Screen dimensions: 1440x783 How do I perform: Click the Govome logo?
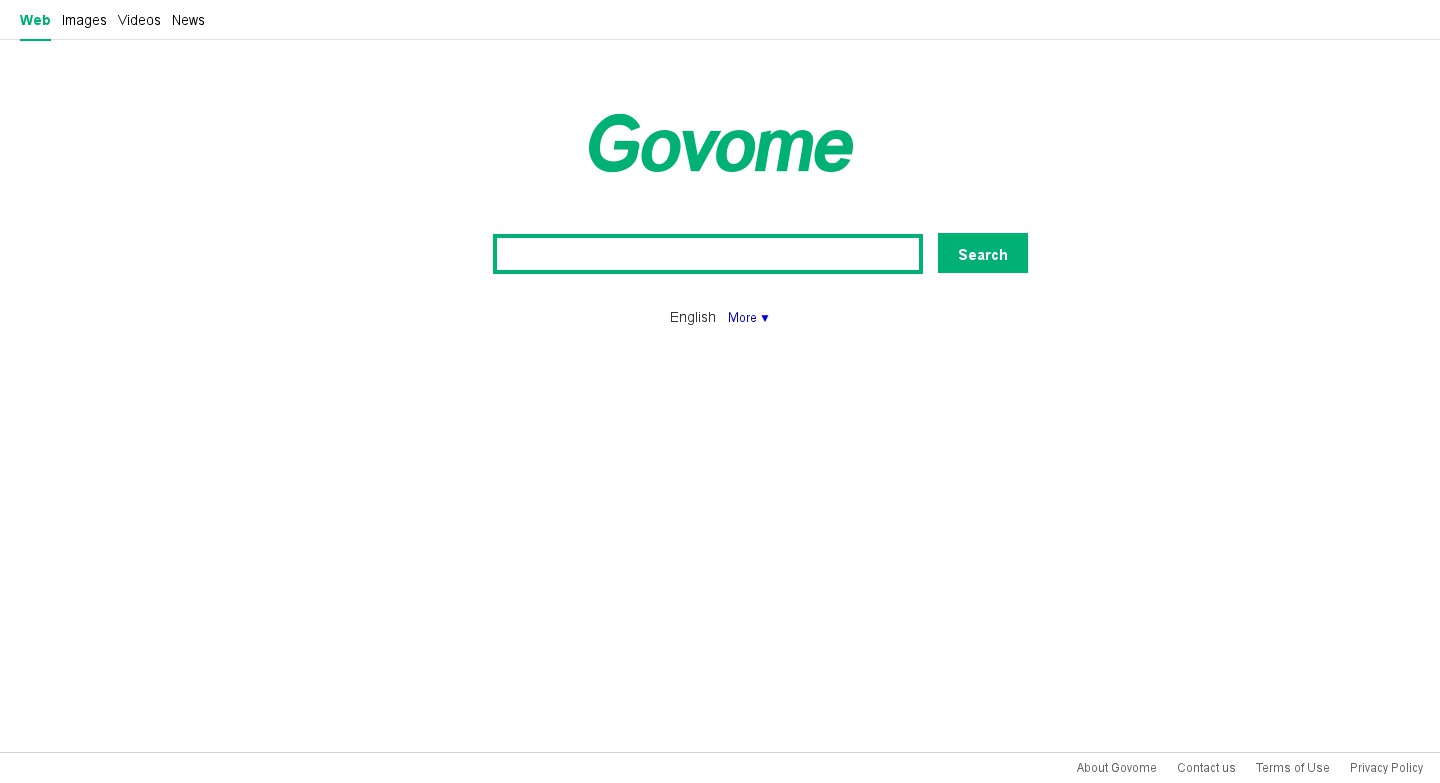720,144
